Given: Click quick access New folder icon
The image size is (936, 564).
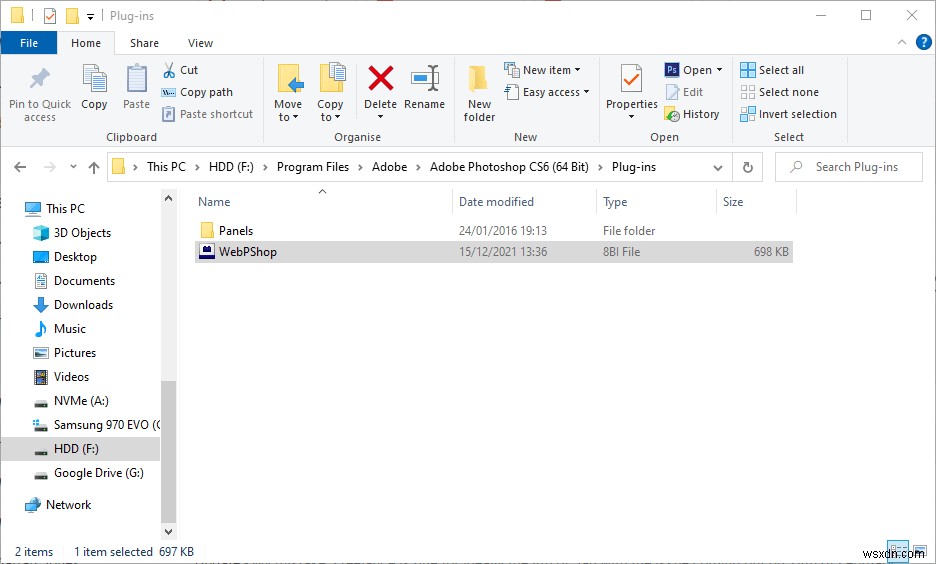Looking at the screenshot, I should pyautogui.click(x=72, y=16).
